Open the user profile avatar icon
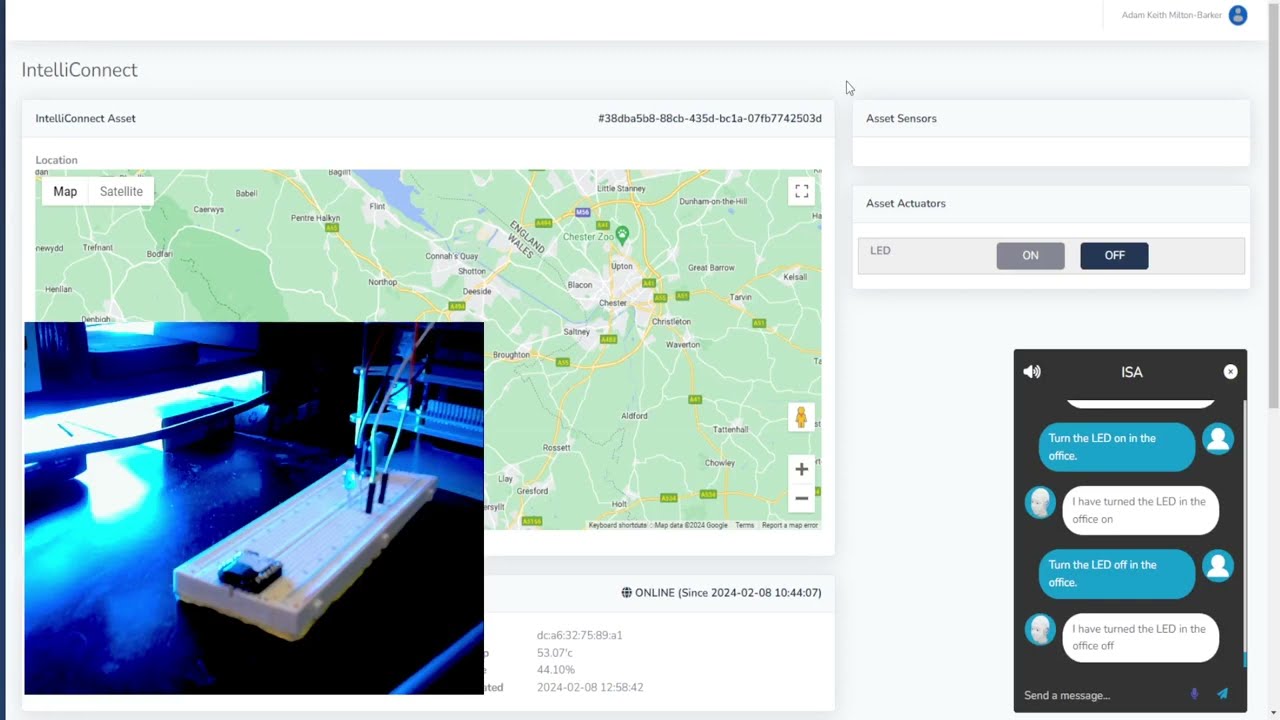 click(x=1238, y=15)
